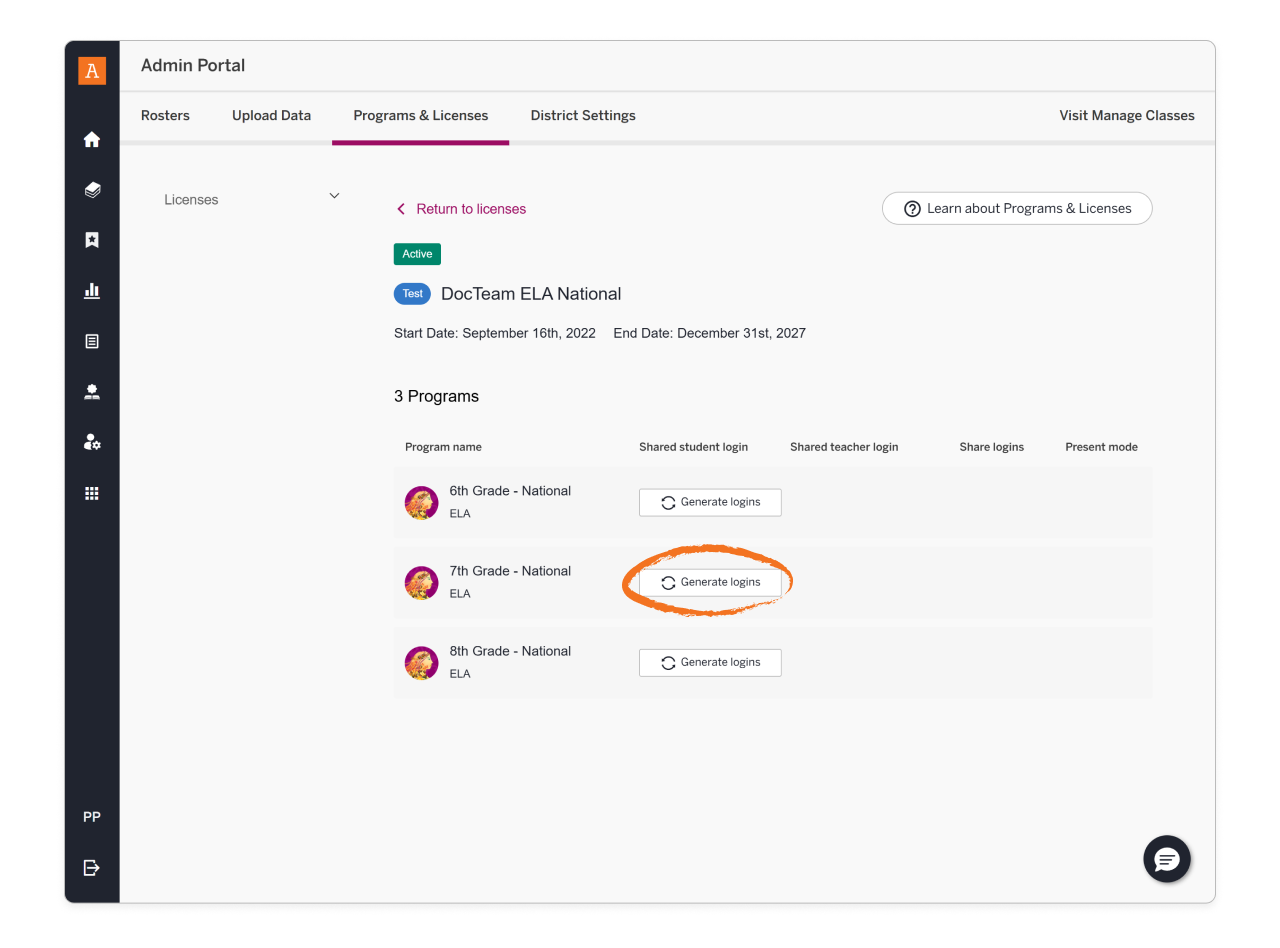1280x948 pixels.
Task: Click the DocTeam ELA National title
Action: point(531,294)
